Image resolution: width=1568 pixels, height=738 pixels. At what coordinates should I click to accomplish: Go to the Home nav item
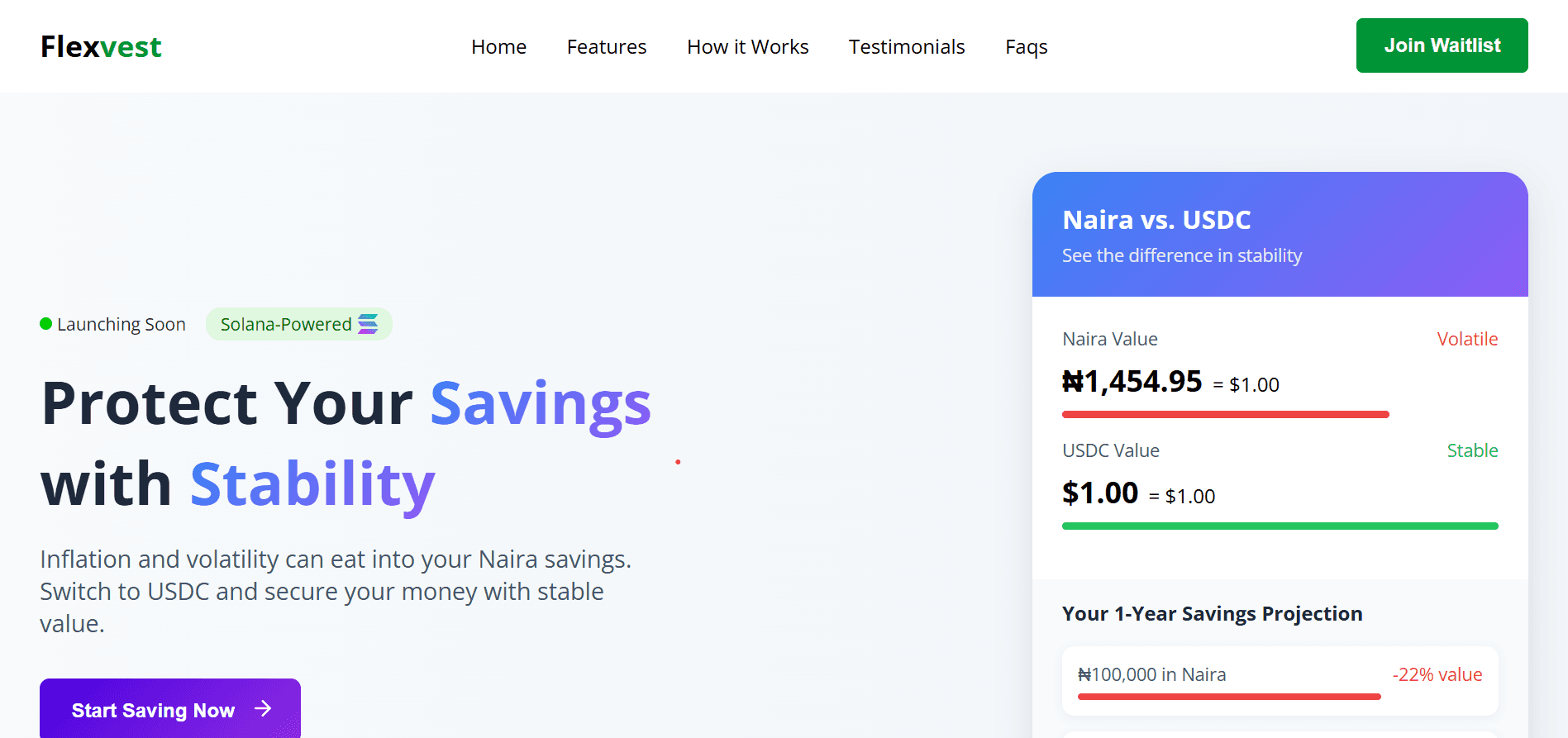pos(498,47)
